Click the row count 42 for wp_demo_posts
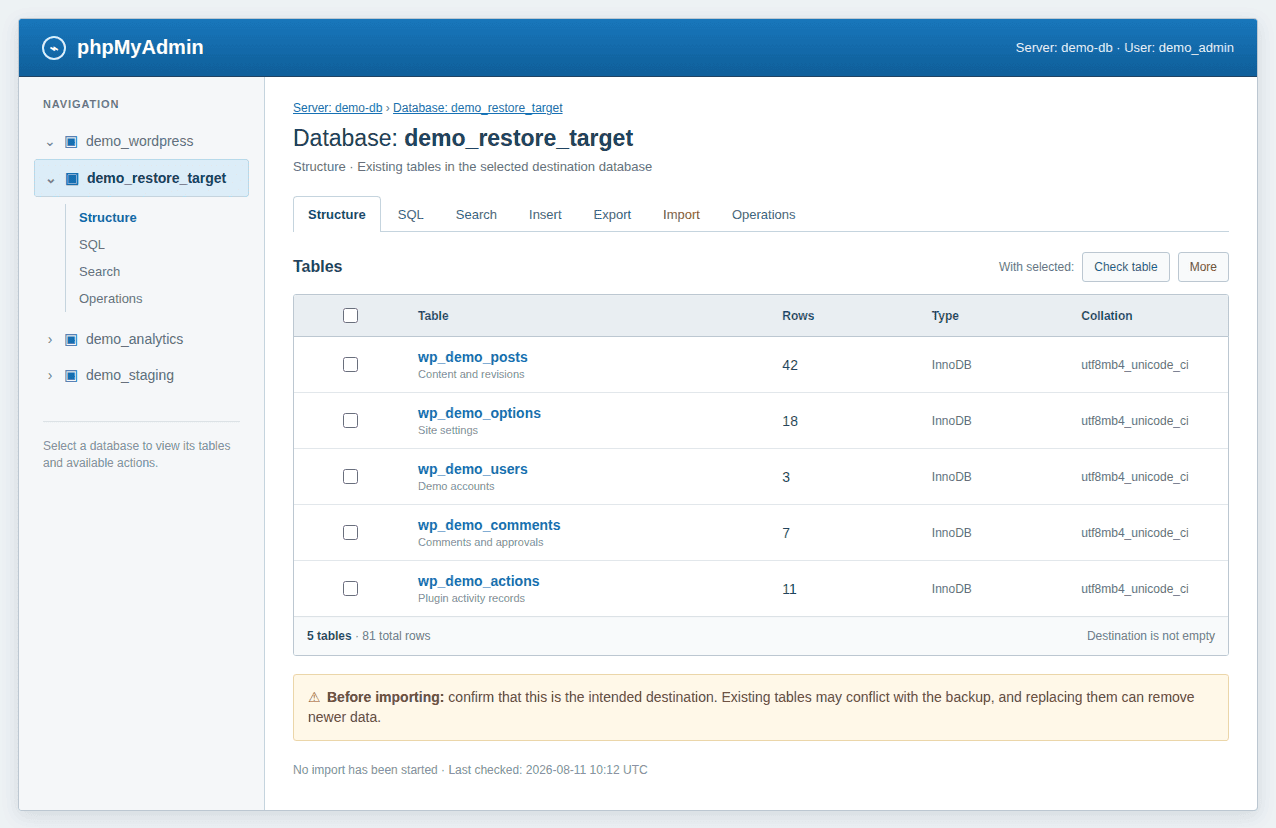 coord(790,365)
